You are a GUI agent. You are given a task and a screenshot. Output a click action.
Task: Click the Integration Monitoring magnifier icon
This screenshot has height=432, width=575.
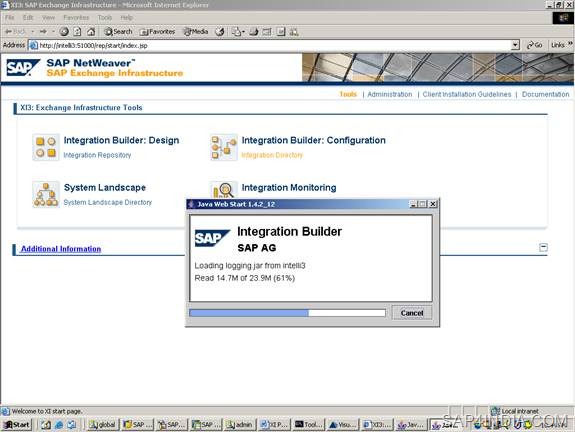pyautogui.click(x=224, y=190)
